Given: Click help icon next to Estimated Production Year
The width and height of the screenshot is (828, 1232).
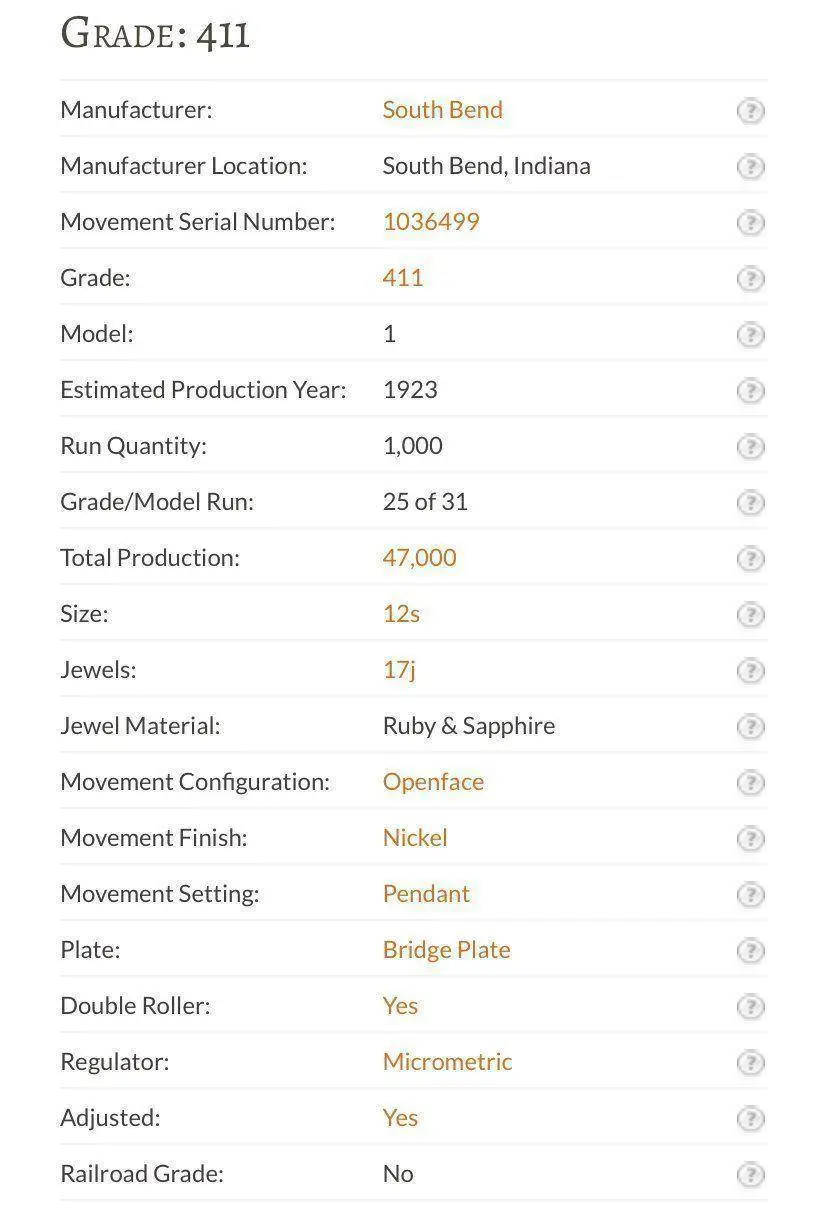Looking at the screenshot, I should pyautogui.click(x=750, y=391).
